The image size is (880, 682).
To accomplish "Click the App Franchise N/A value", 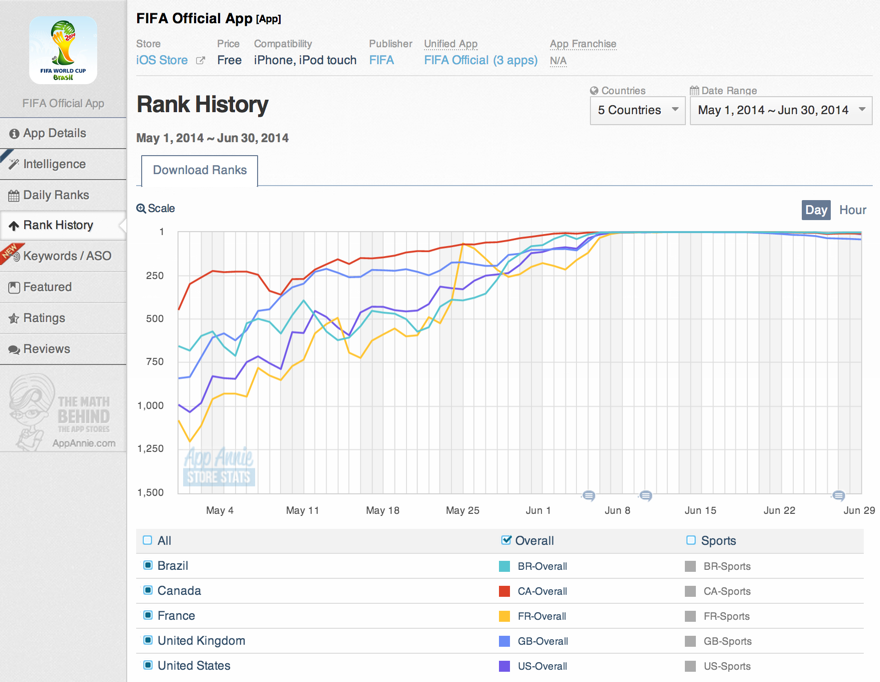I will coord(558,61).
